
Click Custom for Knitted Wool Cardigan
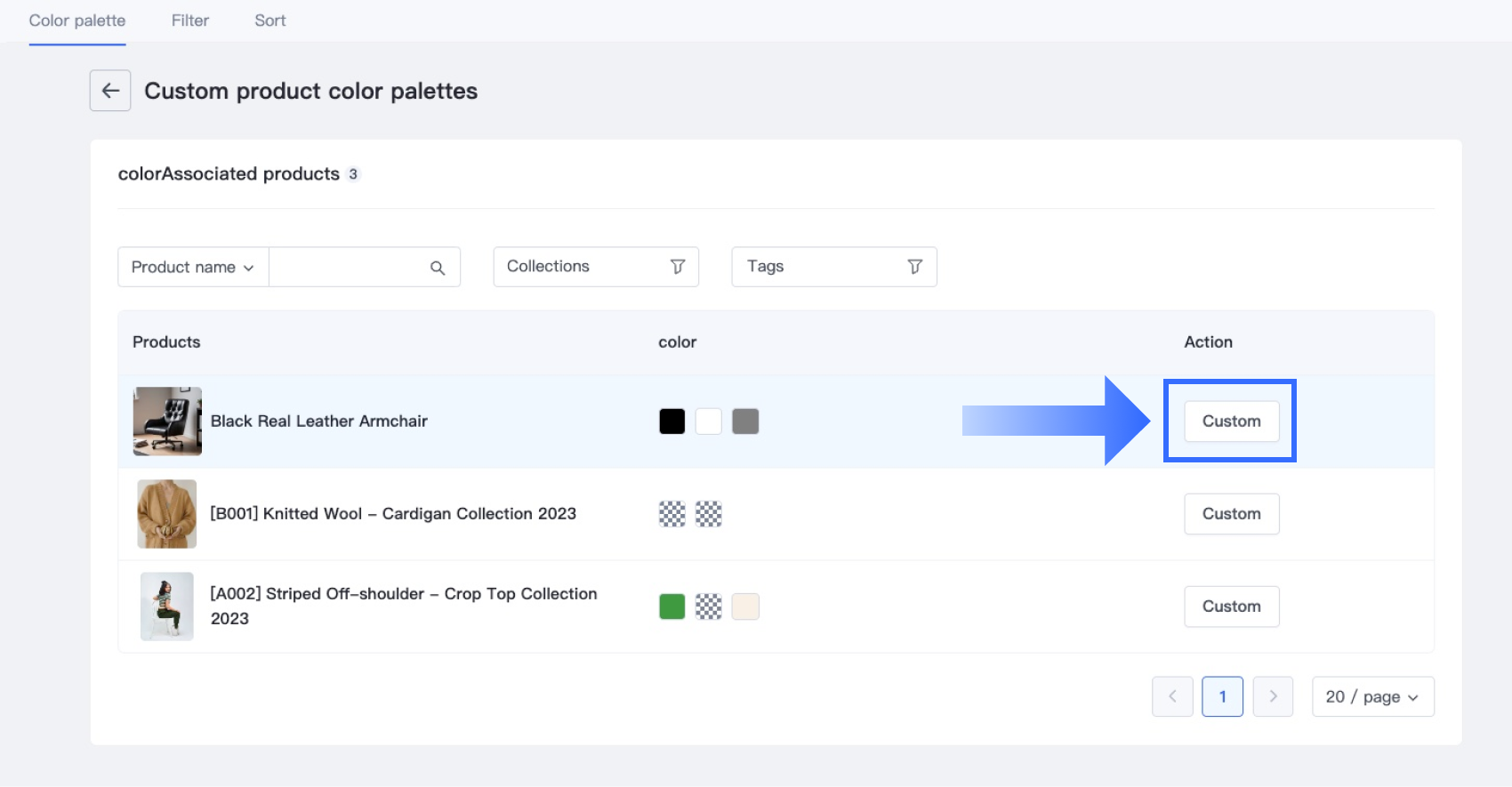(1231, 514)
